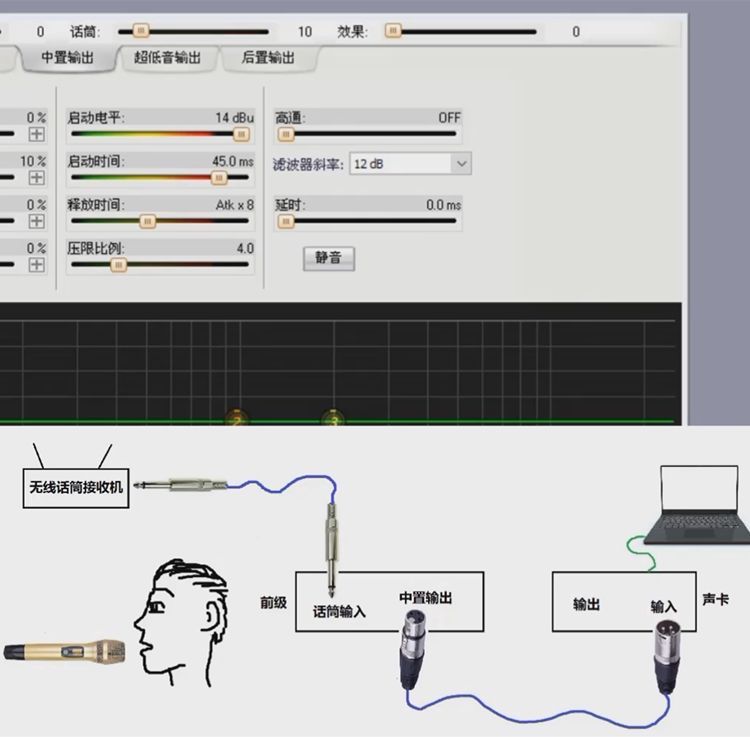Click the 无线话筒接收机 box
The width and height of the screenshot is (750, 737).
click(76, 489)
